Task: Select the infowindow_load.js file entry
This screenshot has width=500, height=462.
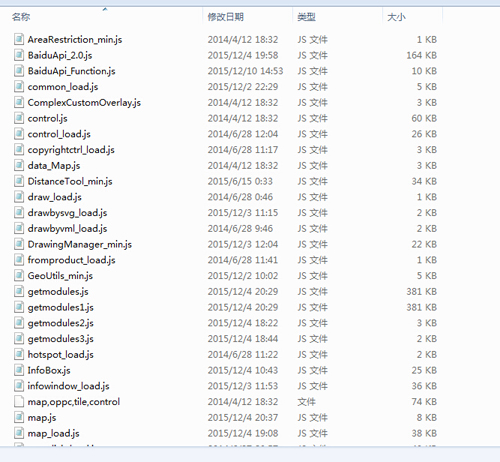Action: 68,386
